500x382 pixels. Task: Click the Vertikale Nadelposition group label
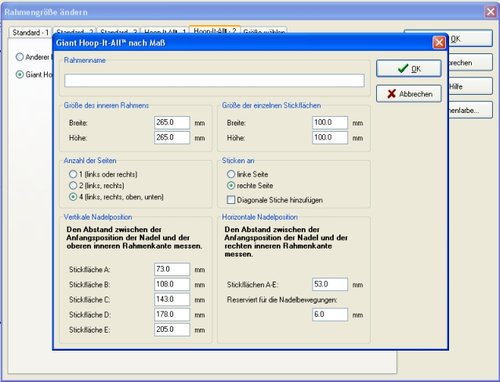click(x=98, y=217)
